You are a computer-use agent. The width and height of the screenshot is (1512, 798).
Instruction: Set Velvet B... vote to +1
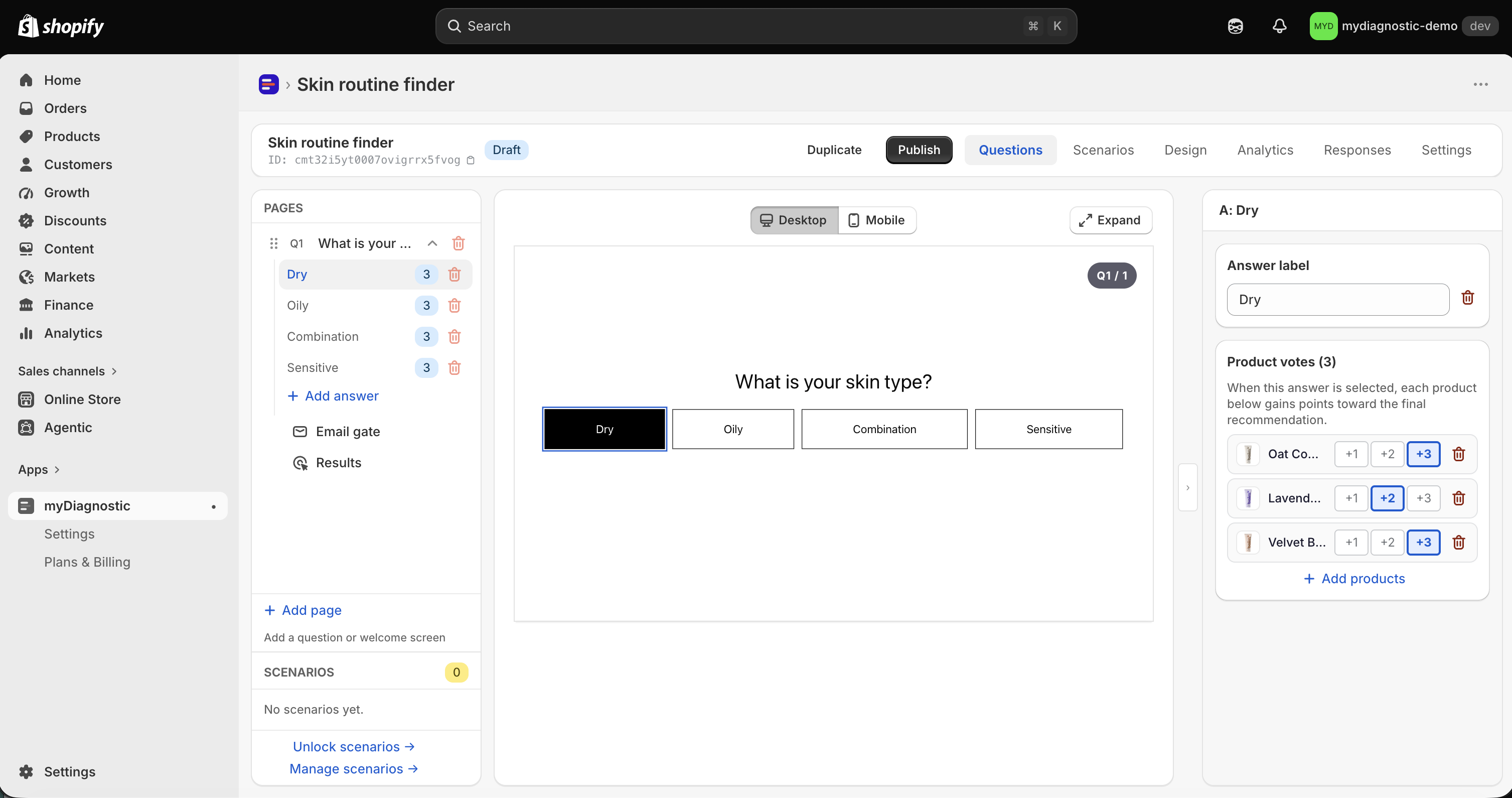tap(1351, 542)
